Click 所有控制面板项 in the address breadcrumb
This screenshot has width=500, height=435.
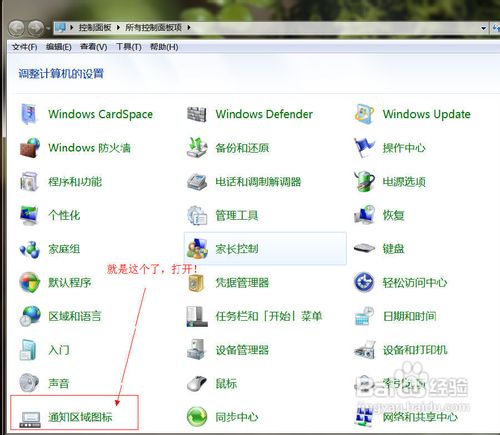pos(154,28)
